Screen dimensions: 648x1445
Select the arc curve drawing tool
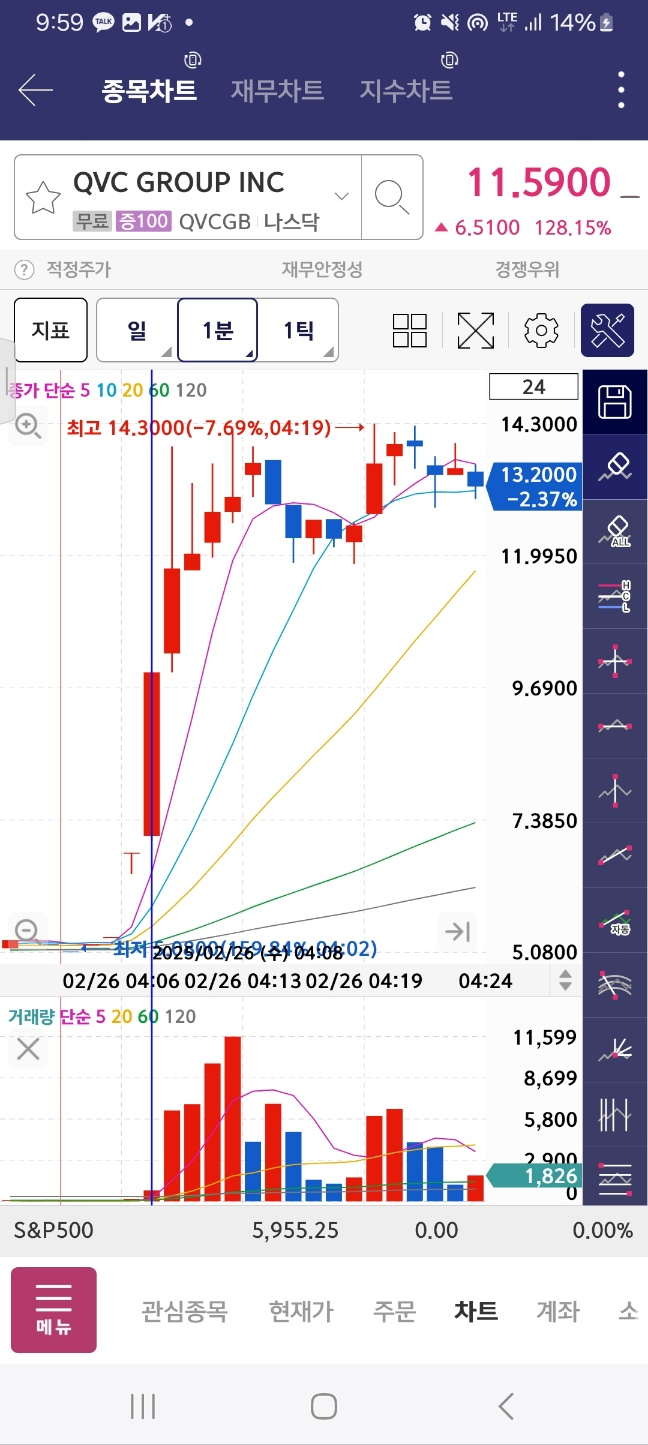point(615,984)
